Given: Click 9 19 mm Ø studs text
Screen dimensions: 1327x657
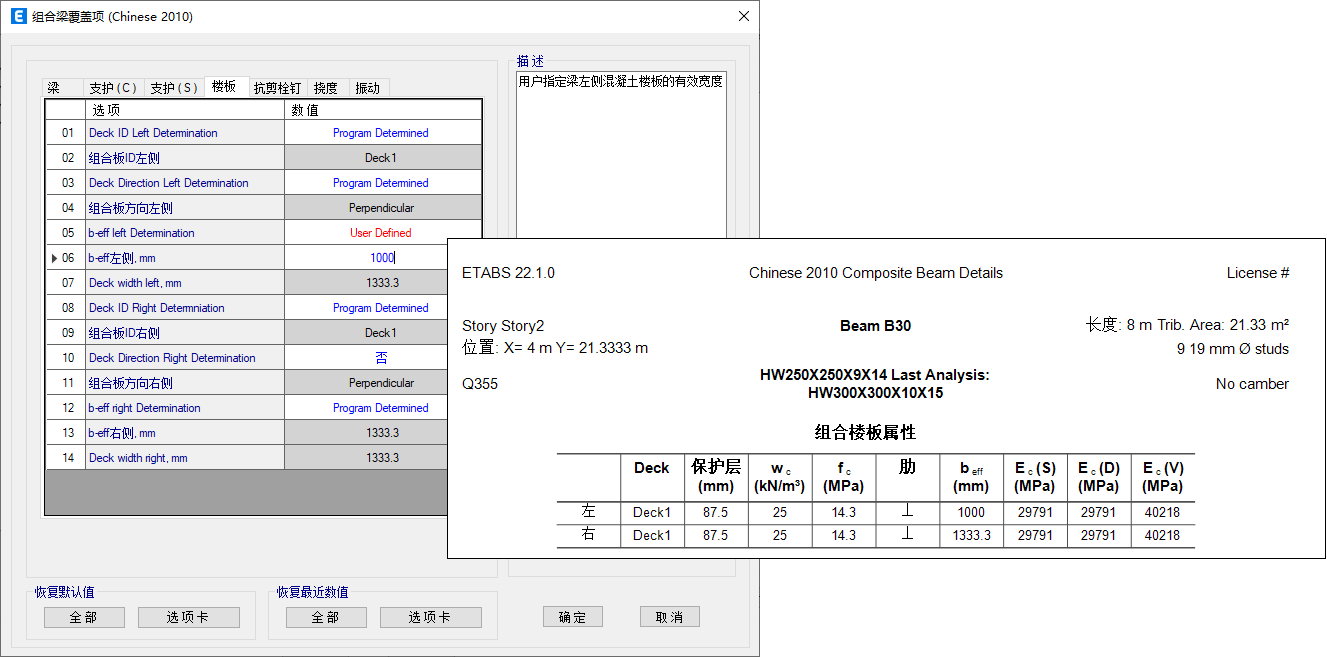Looking at the screenshot, I should click(1233, 349).
